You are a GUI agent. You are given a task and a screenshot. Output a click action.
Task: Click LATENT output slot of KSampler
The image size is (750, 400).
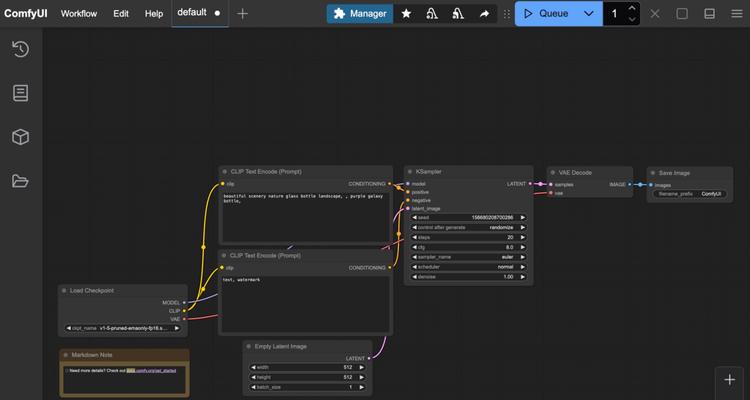pos(530,184)
